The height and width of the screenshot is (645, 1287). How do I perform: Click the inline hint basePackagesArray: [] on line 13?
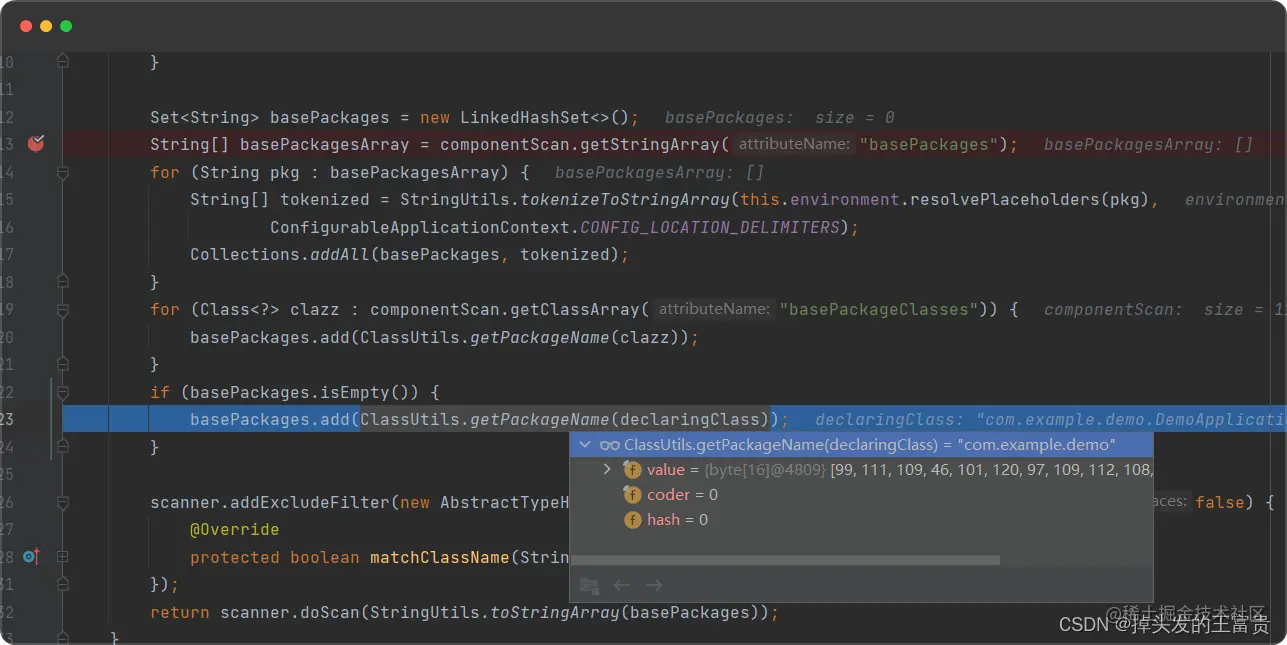coord(1148,144)
